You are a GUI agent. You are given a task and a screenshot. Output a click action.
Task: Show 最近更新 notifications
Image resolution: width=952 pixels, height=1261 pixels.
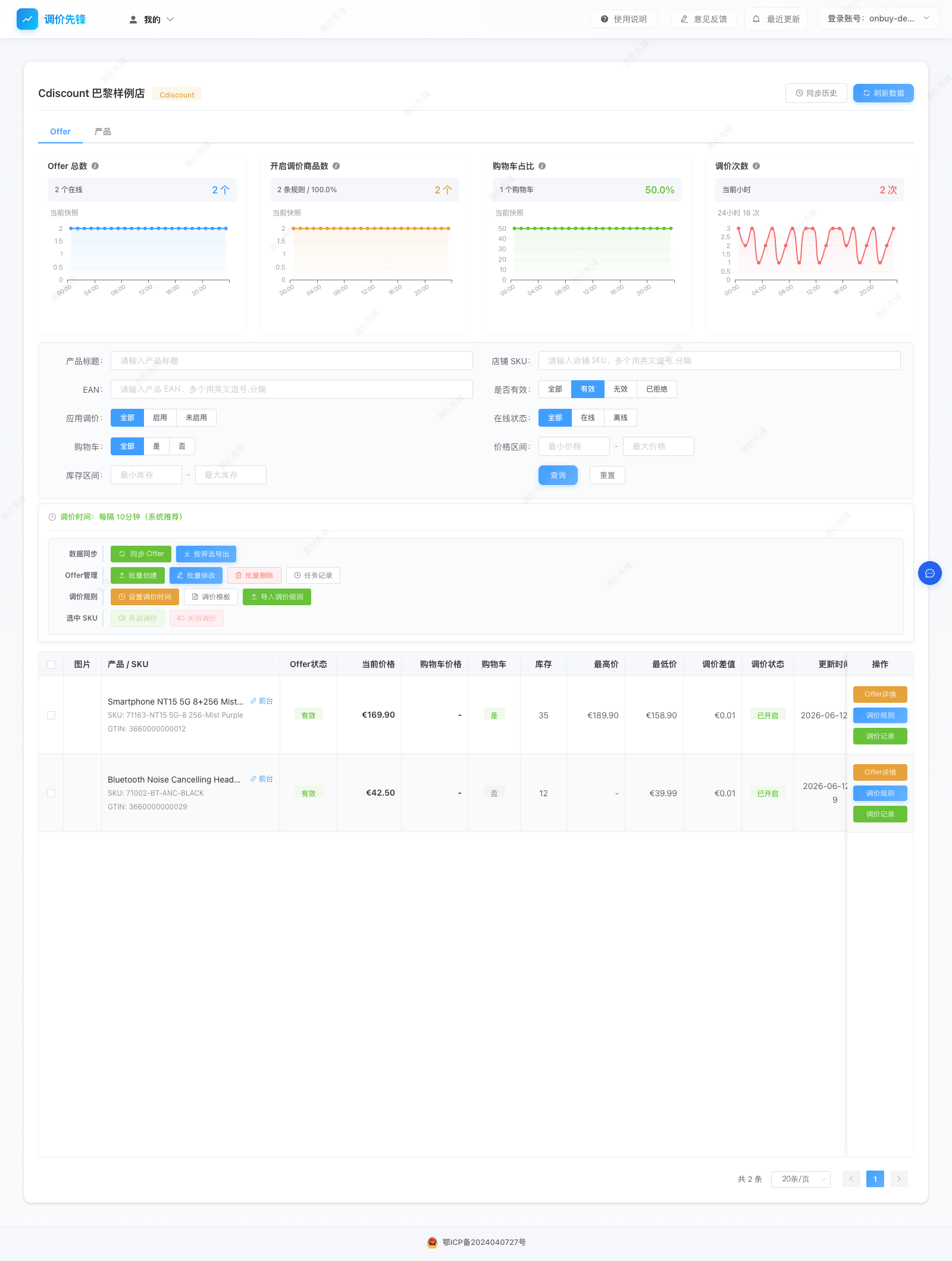(776, 19)
